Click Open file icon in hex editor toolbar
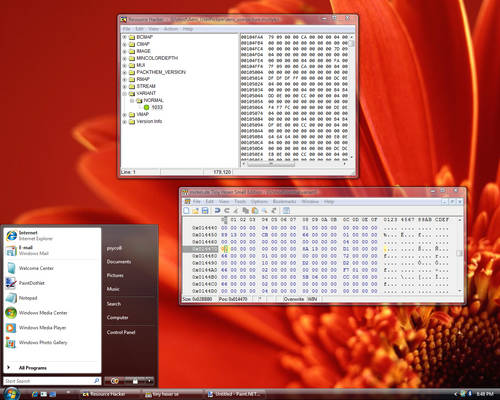The height and width of the screenshot is (400, 500). [x=196, y=210]
